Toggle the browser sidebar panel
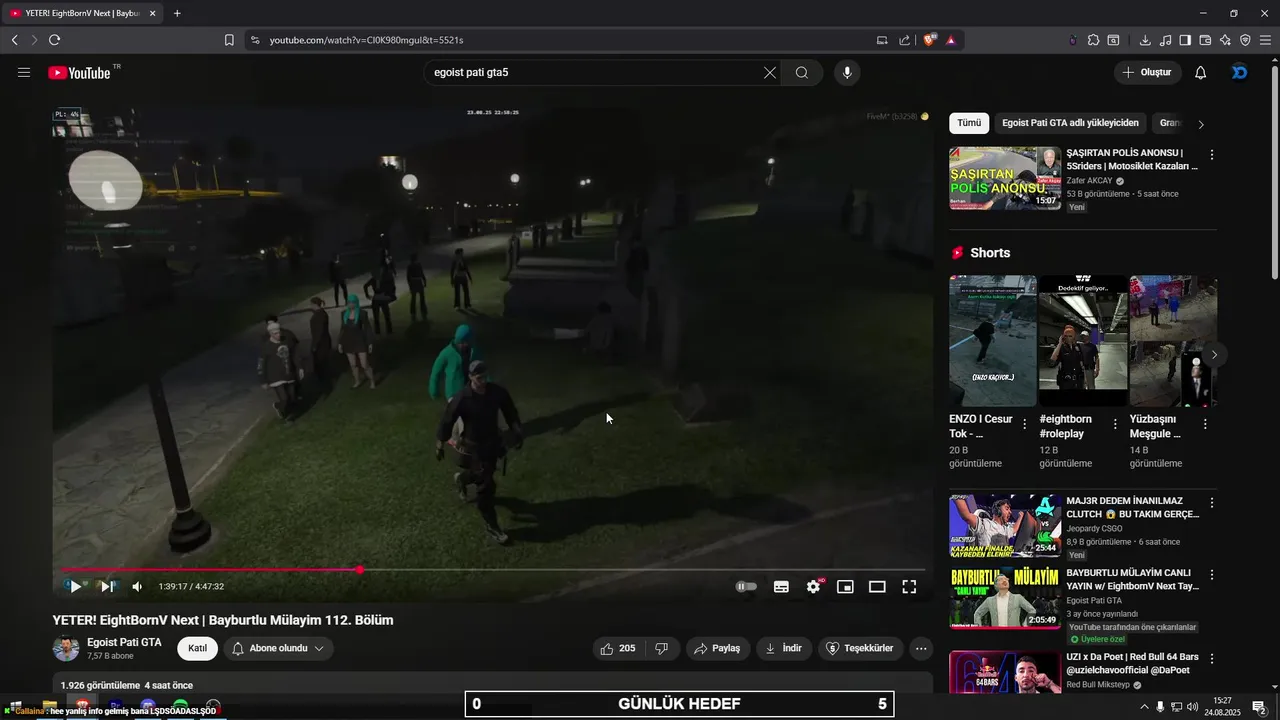 click(1185, 40)
